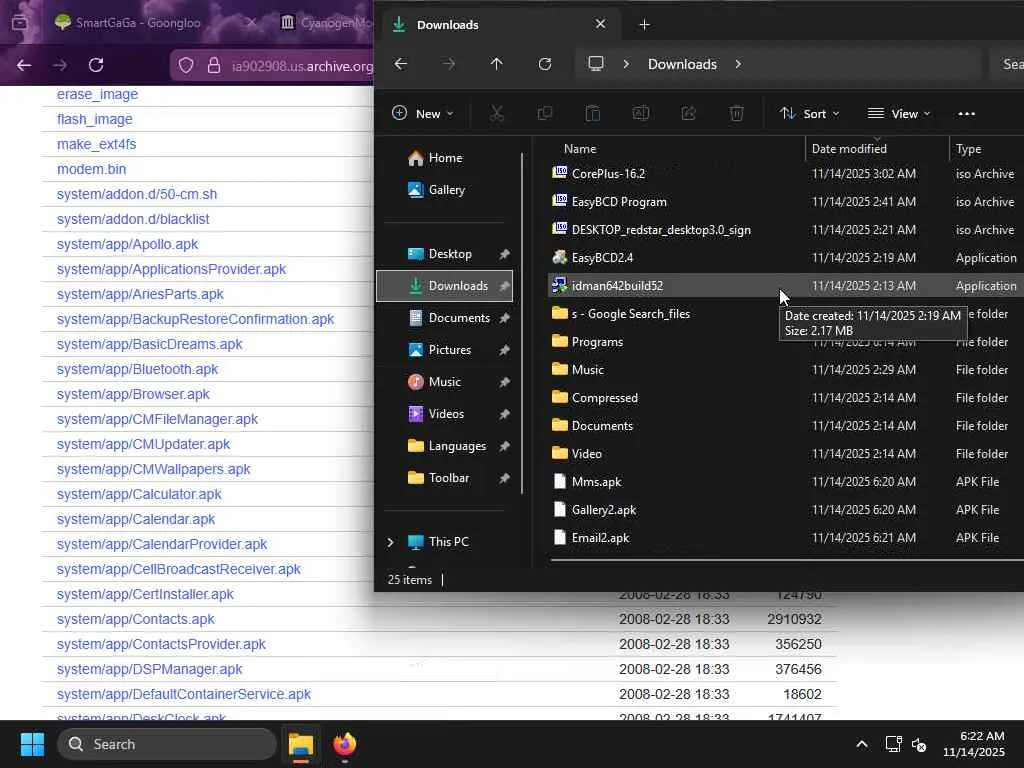Expand the chevron before Downloads in address bar
1024x768 pixels.
(626, 64)
